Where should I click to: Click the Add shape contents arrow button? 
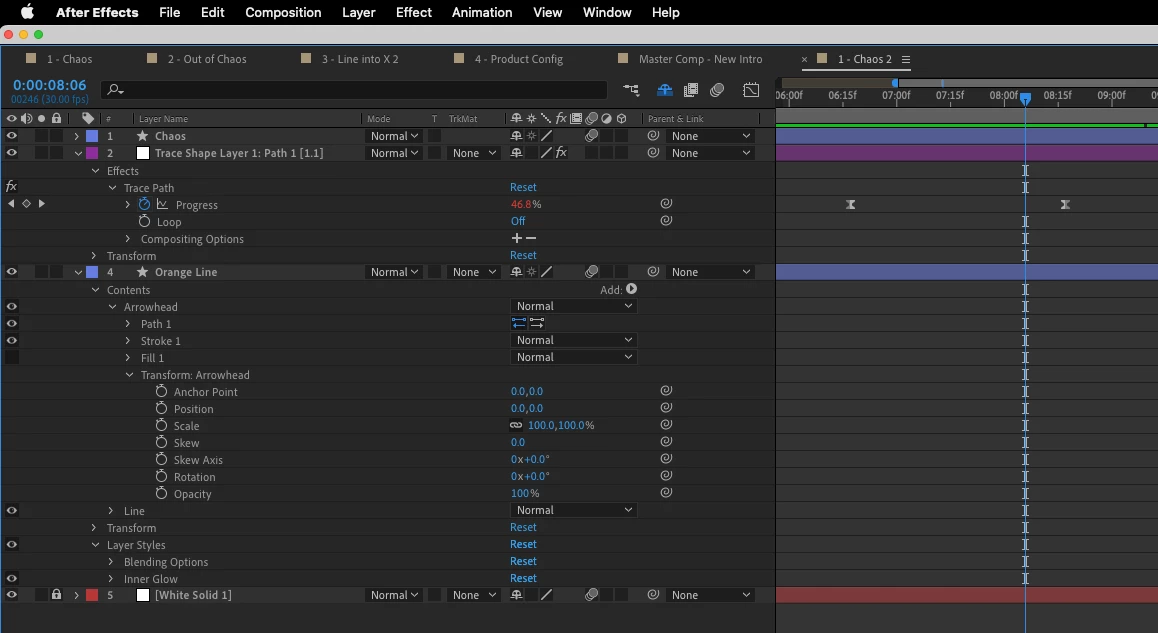click(x=631, y=290)
